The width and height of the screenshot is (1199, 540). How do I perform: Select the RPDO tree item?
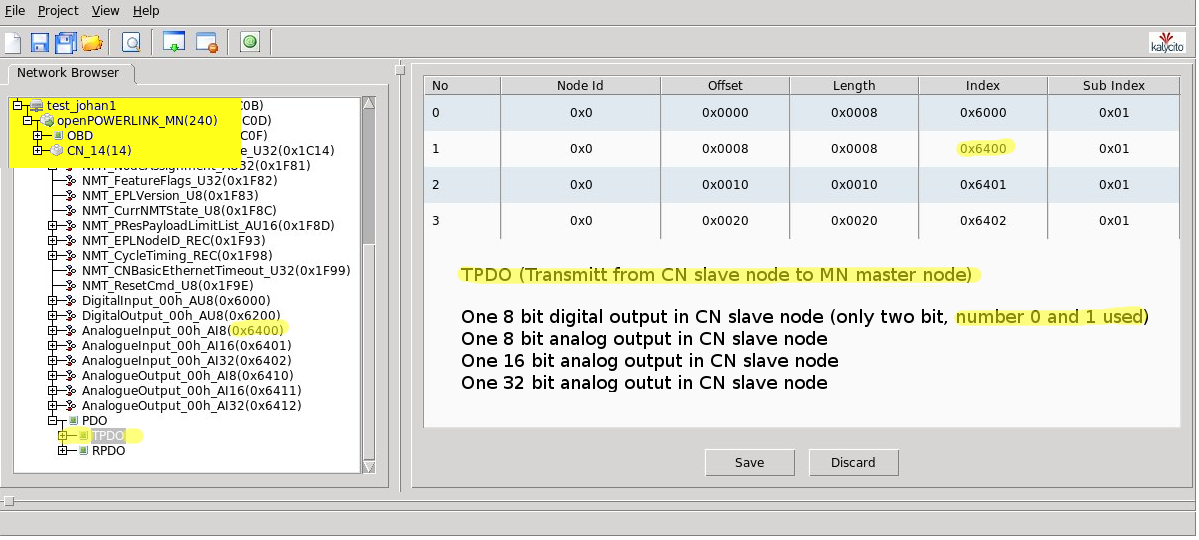pyautogui.click(x=109, y=451)
